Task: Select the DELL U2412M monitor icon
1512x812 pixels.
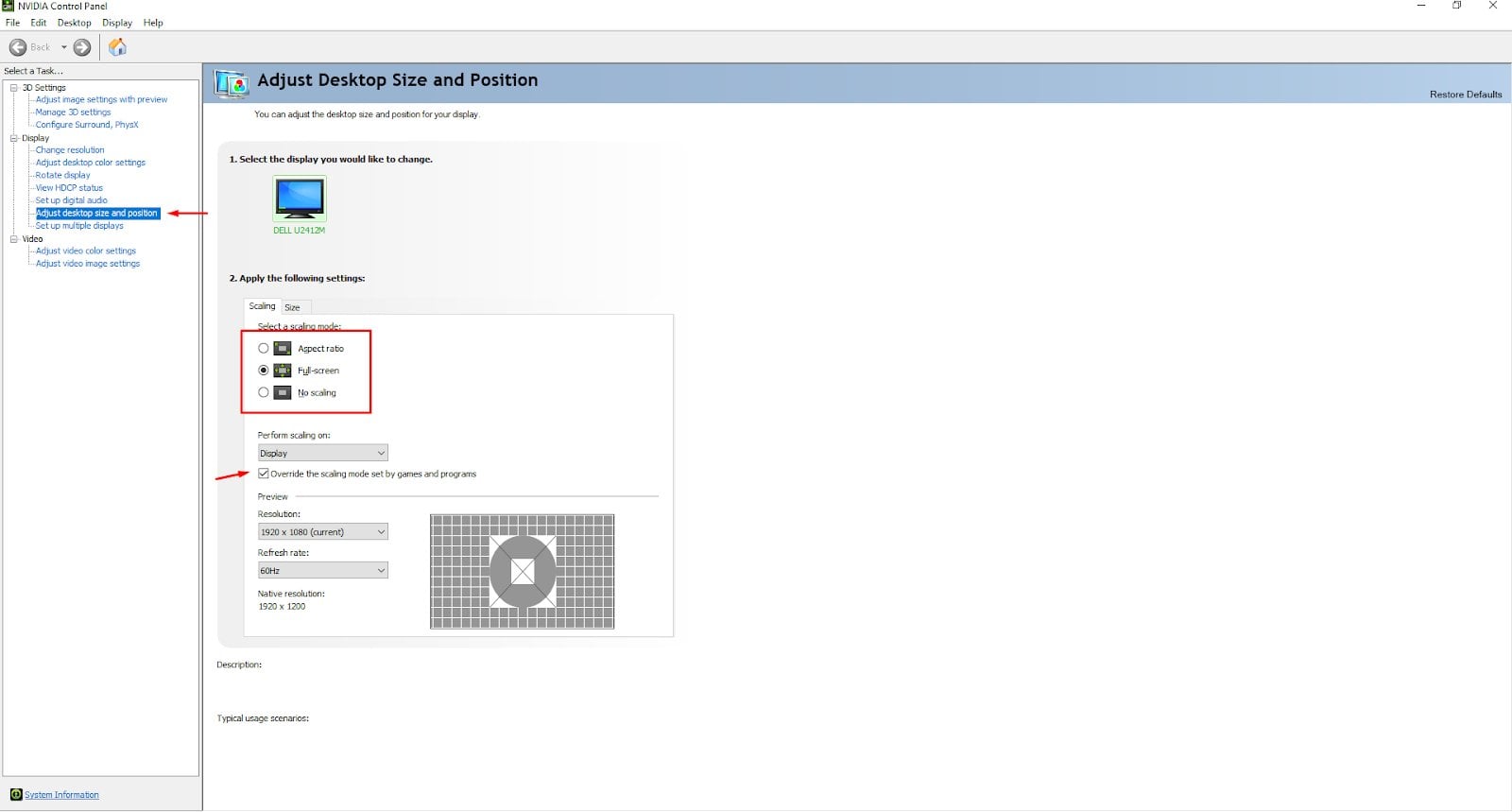Action: 300,199
